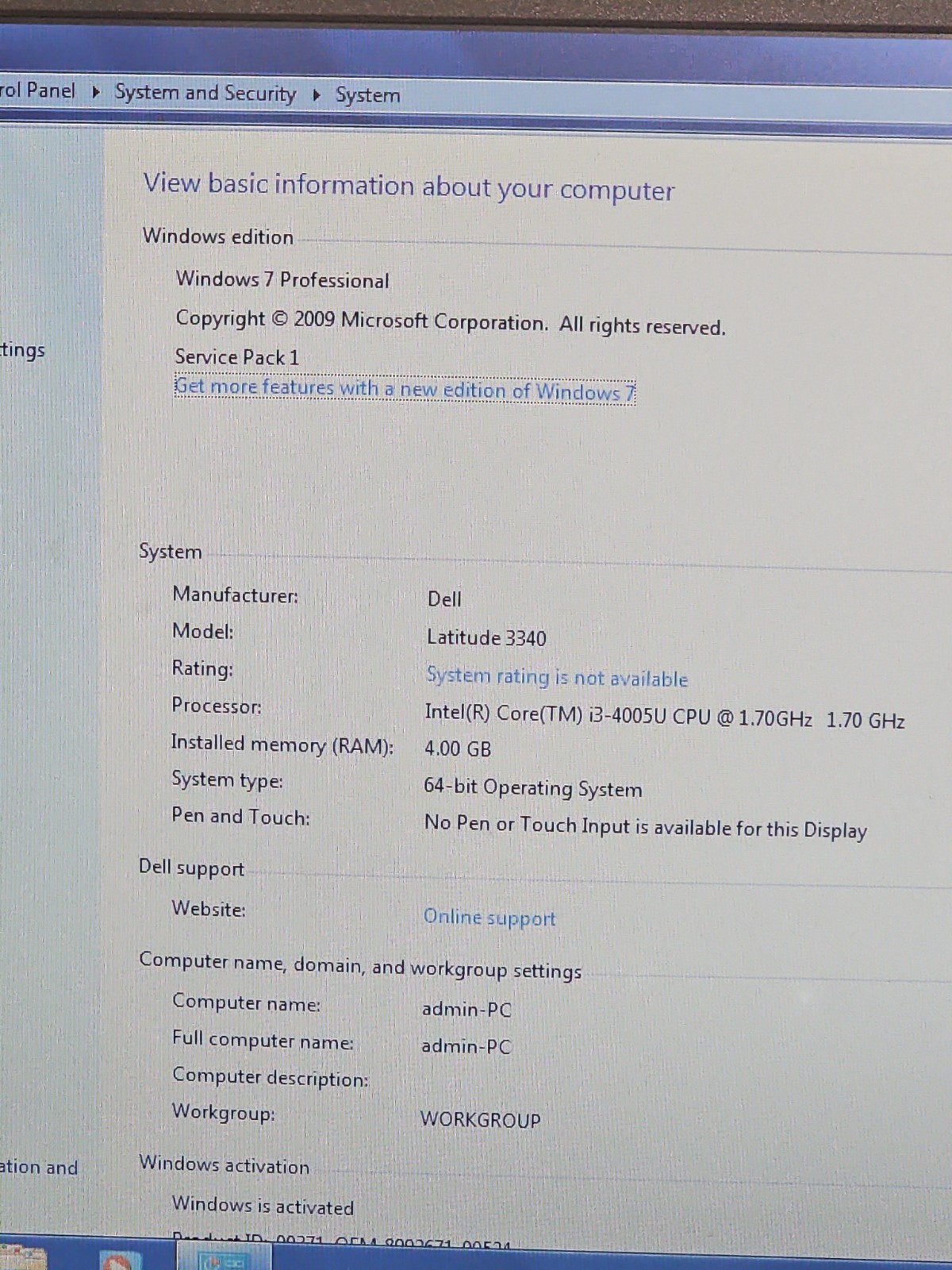This screenshot has width=952, height=1270.
Task: Click the System type label
Action: [228, 779]
